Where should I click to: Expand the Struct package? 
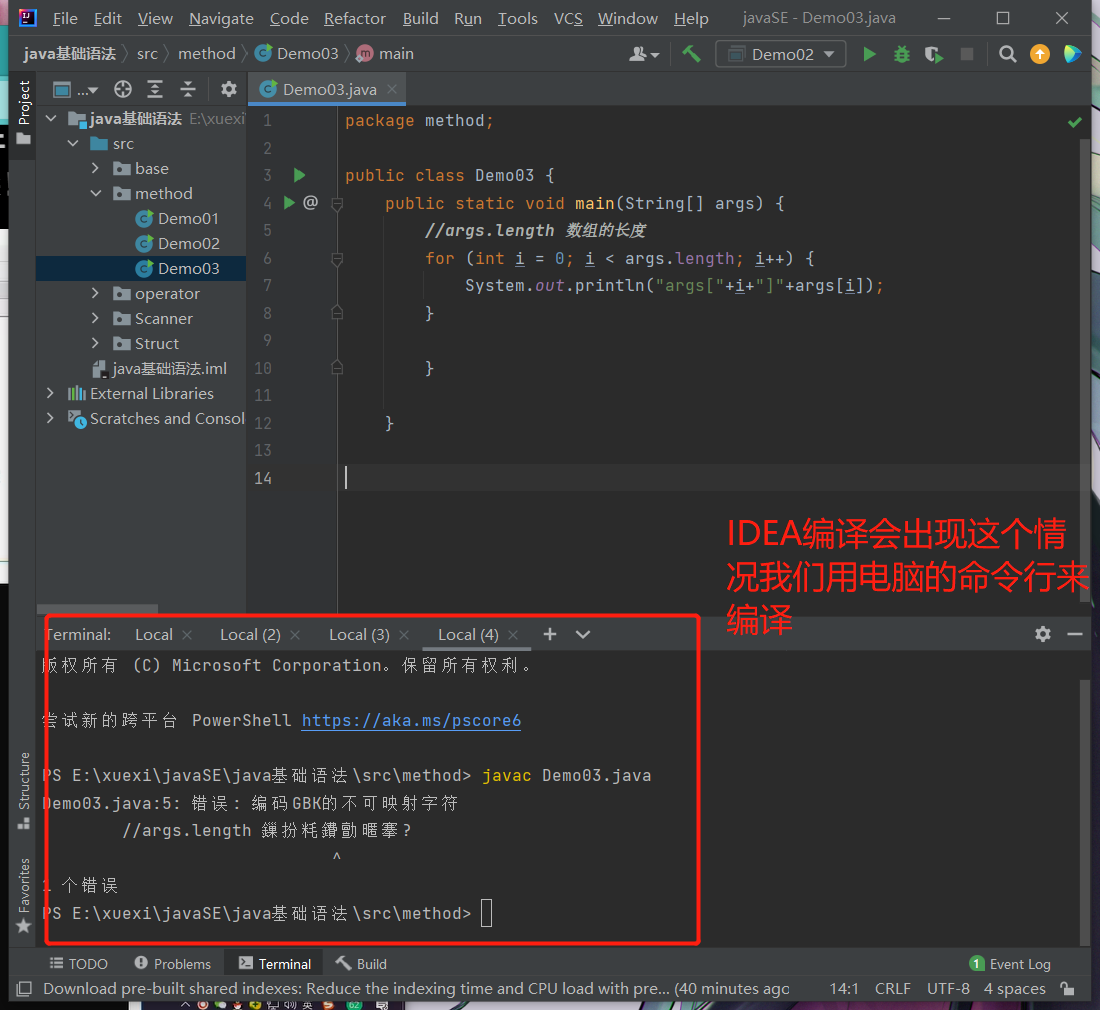coord(95,343)
